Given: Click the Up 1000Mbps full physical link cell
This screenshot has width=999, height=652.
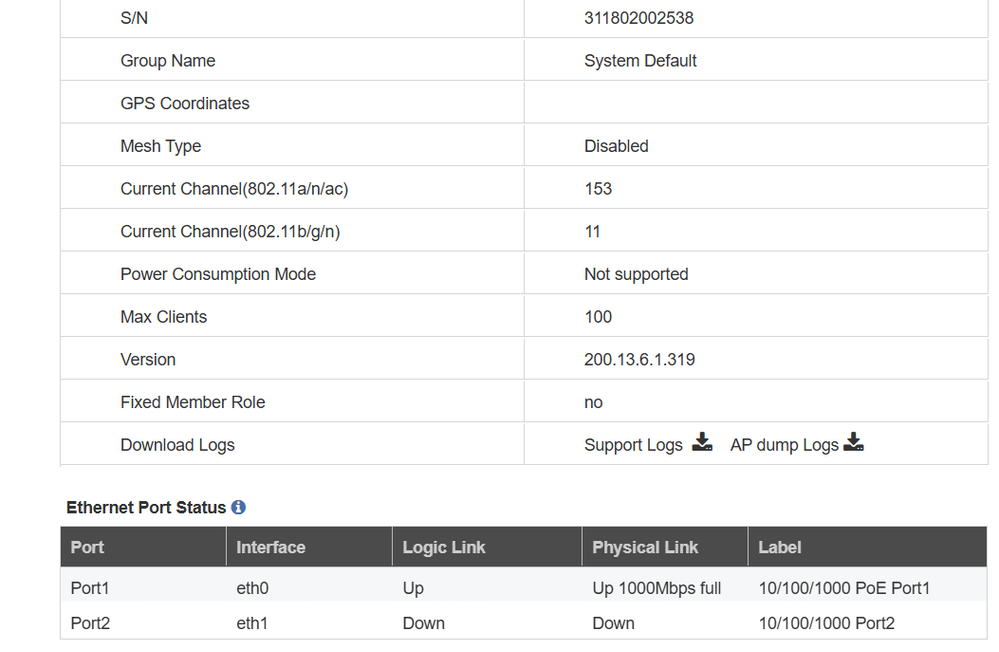Looking at the screenshot, I should click(x=656, y=588).
